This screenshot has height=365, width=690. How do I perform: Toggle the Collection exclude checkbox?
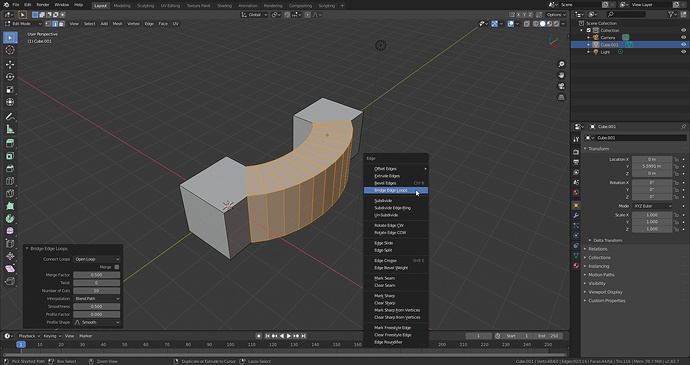pos(589,30)
